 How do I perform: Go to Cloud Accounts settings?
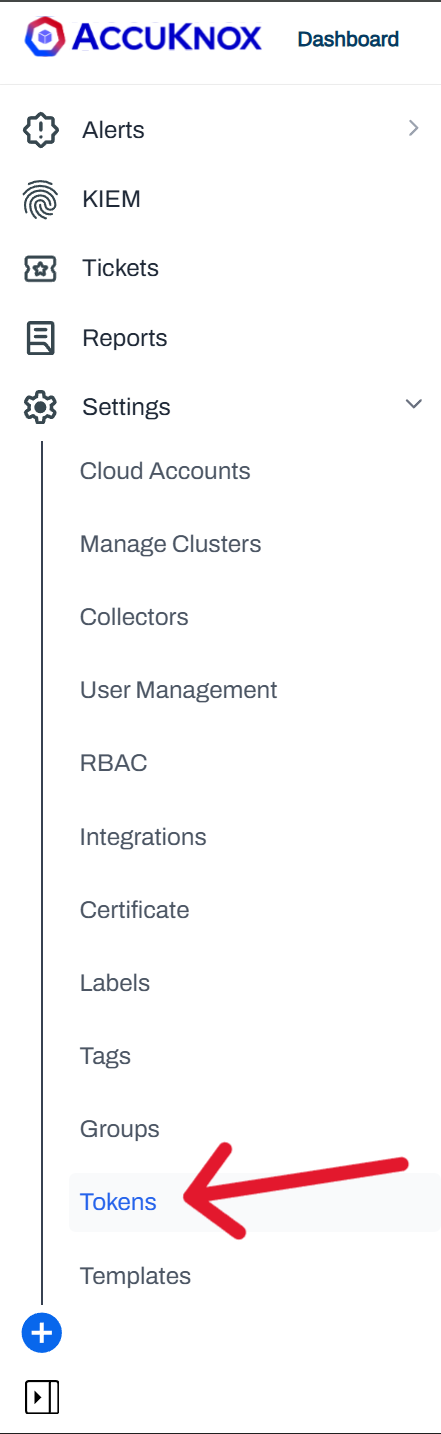coord(165,471)
